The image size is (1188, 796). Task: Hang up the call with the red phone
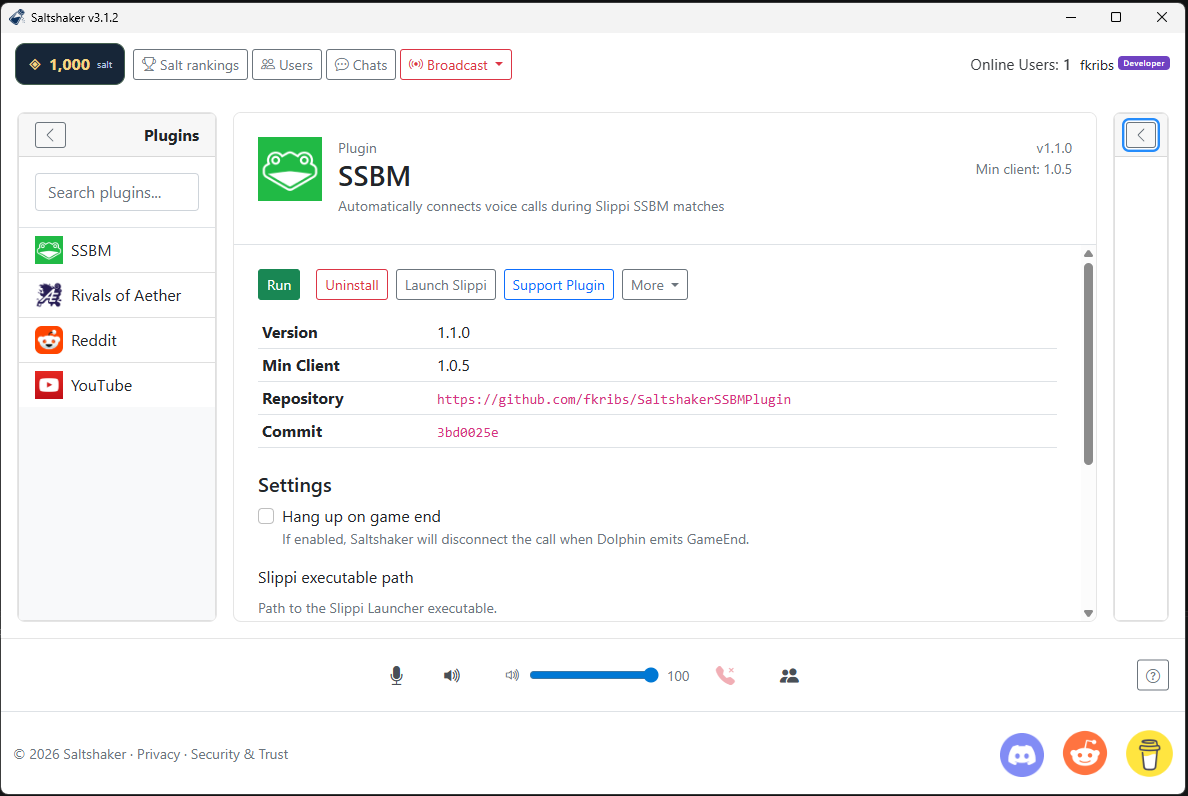tap(725, 676)
